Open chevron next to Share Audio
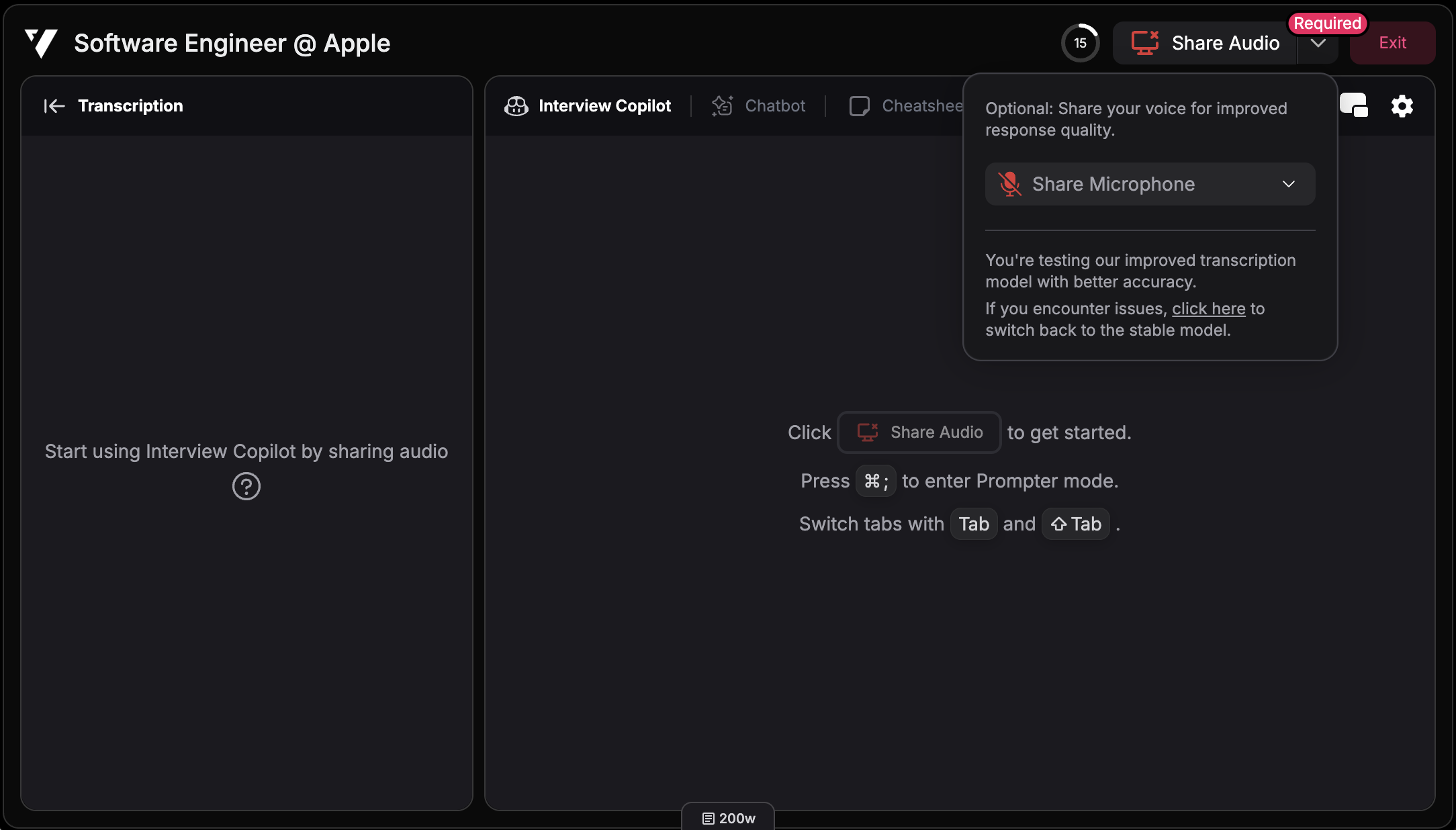The width and height of the screenshot is (1456, 830). click(x=1318, y=44)
